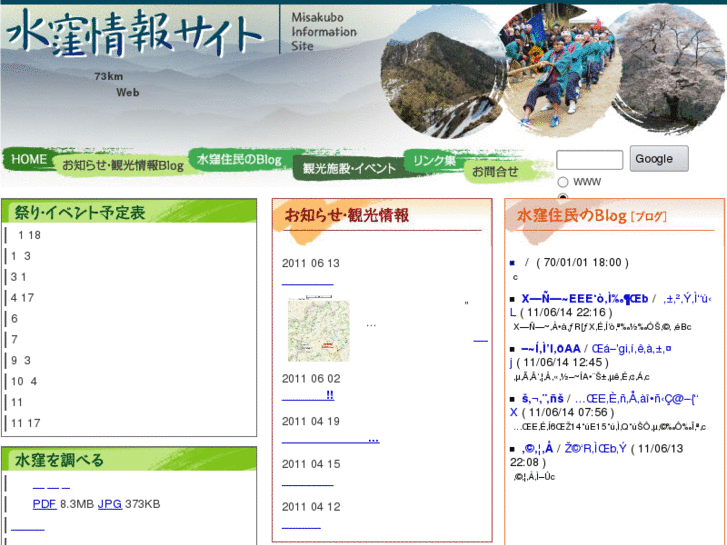Focus the search text field
727x545 pixels.
coord(589,160)
